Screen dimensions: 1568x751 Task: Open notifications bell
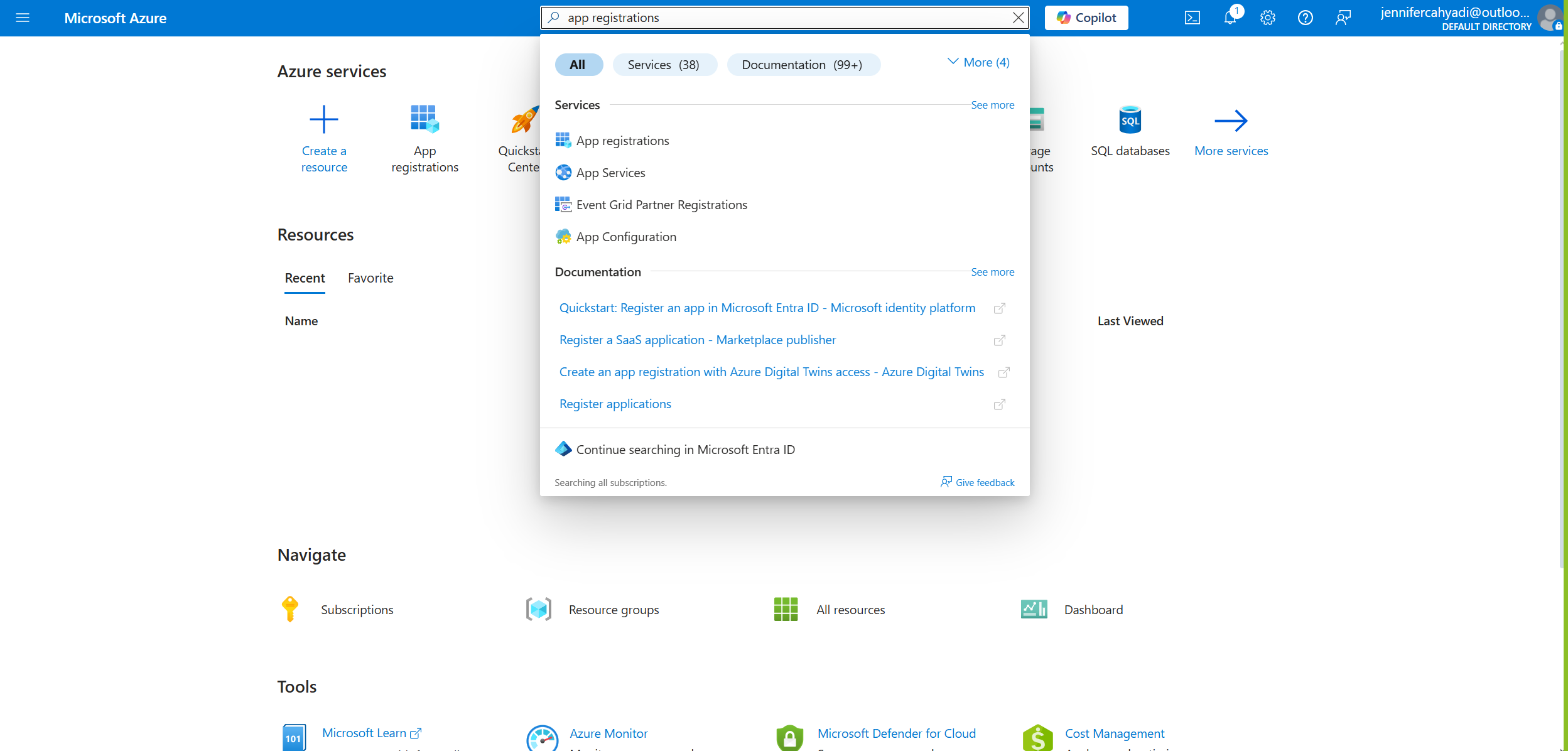coord(1230,18)
